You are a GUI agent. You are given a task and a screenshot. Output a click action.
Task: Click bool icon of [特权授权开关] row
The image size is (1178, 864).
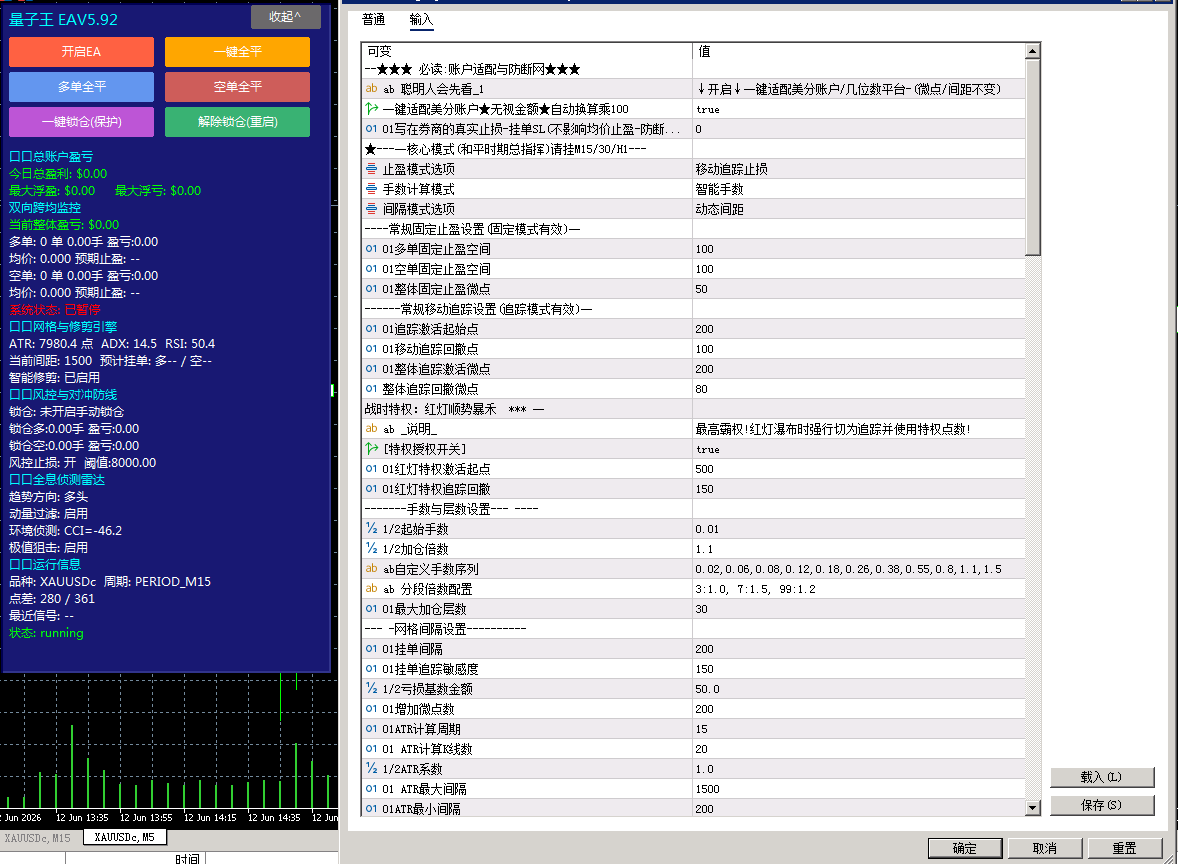(x=371, y=449)
